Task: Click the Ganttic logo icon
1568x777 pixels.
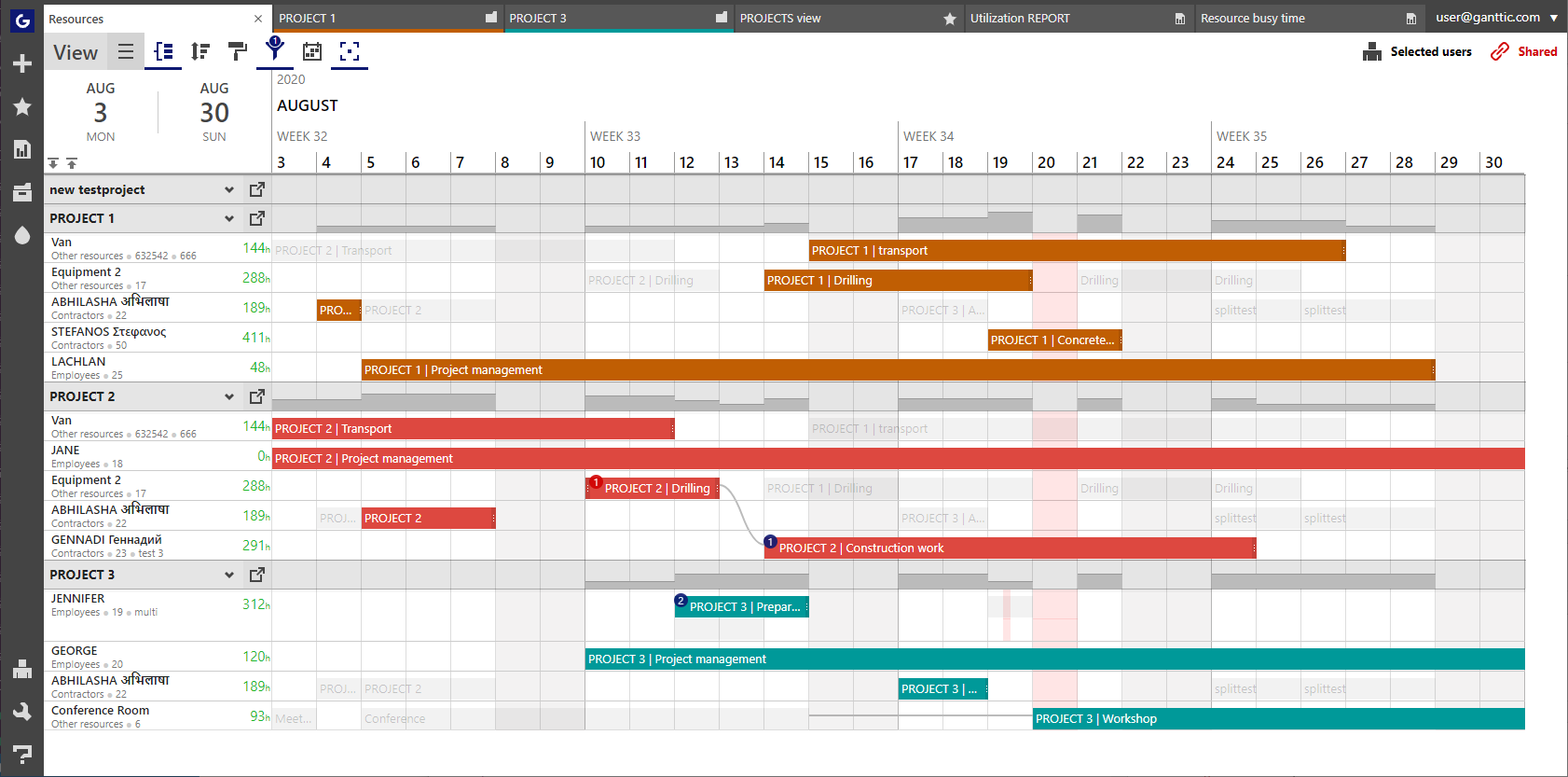Action: 22,20
